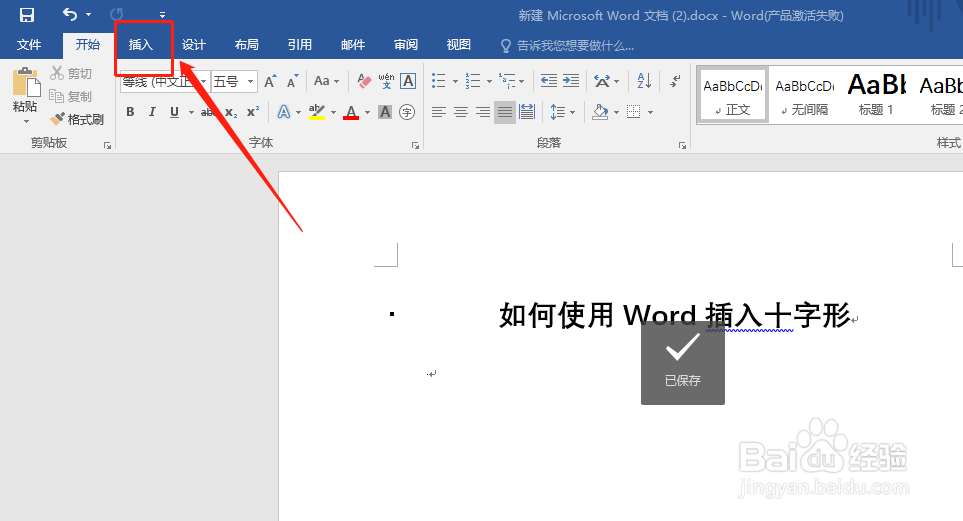Undo the last action

tap(70, 14)
